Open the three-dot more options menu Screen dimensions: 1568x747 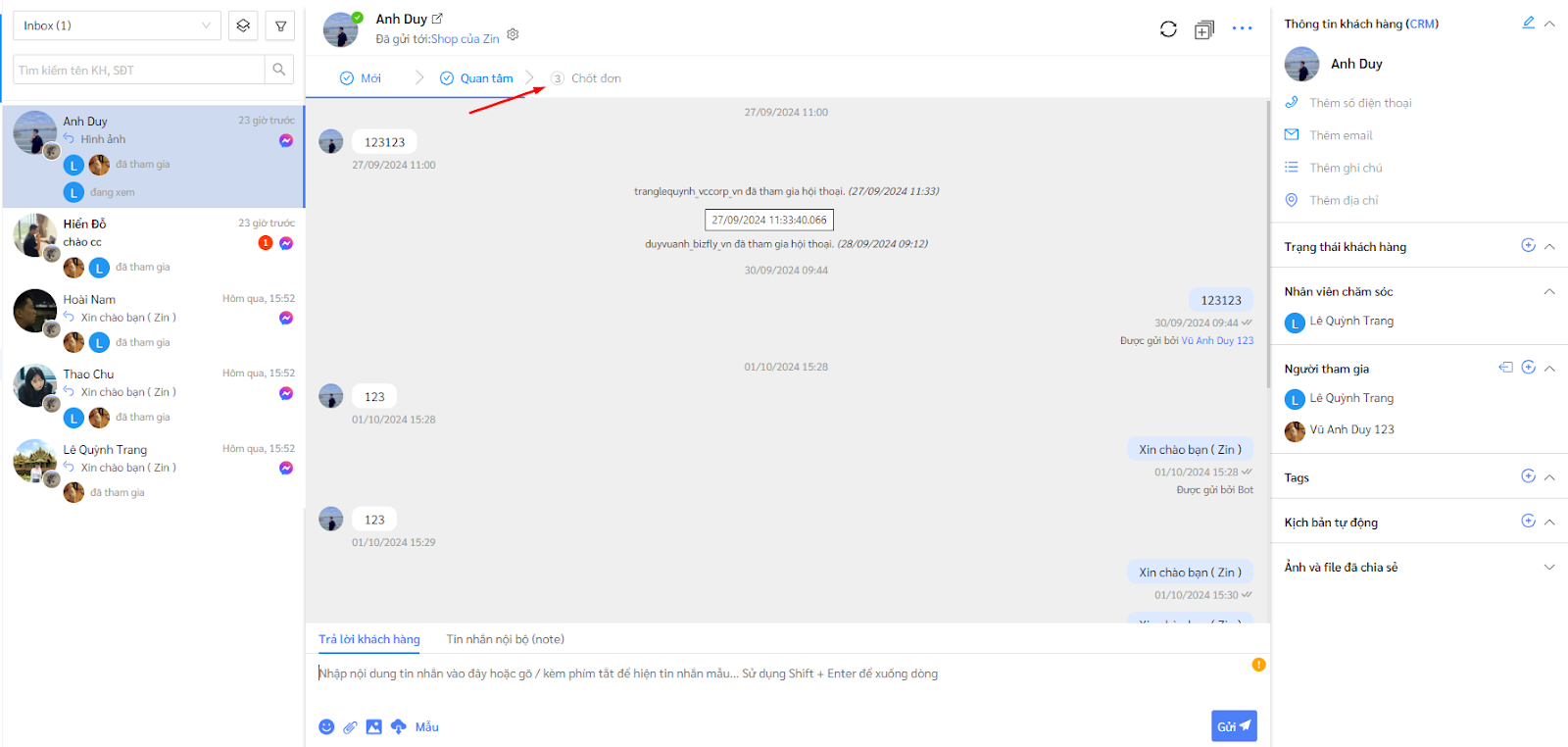coord(1242,28)
